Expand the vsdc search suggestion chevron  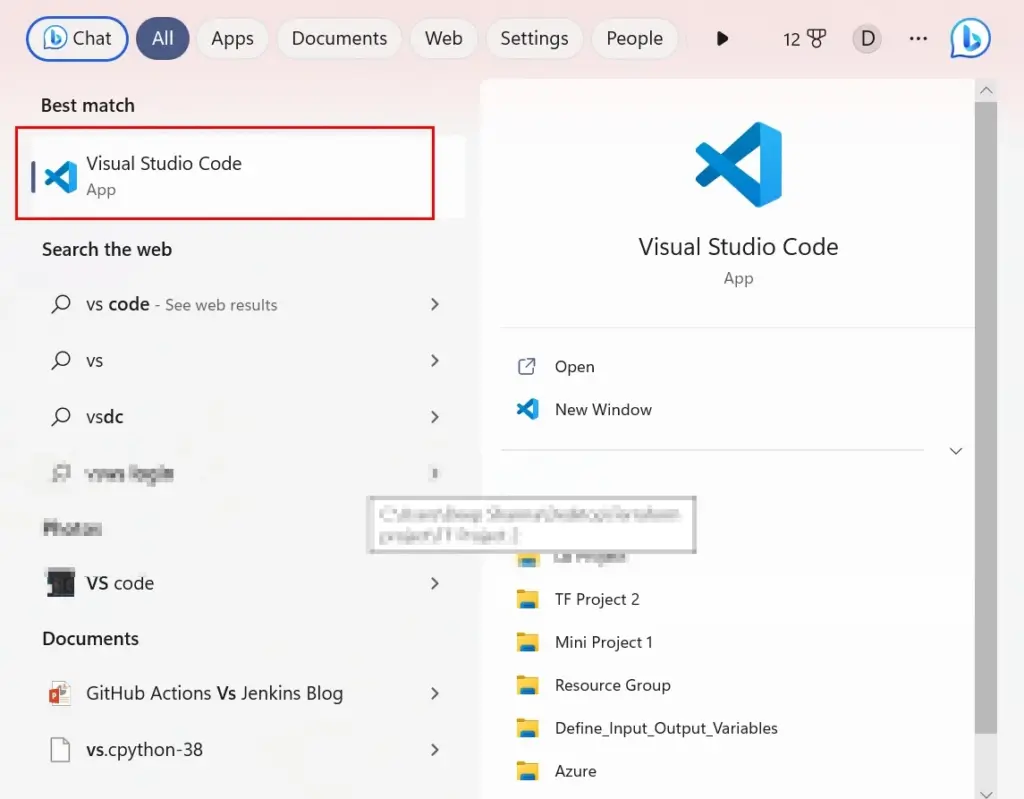pos(435,416)
